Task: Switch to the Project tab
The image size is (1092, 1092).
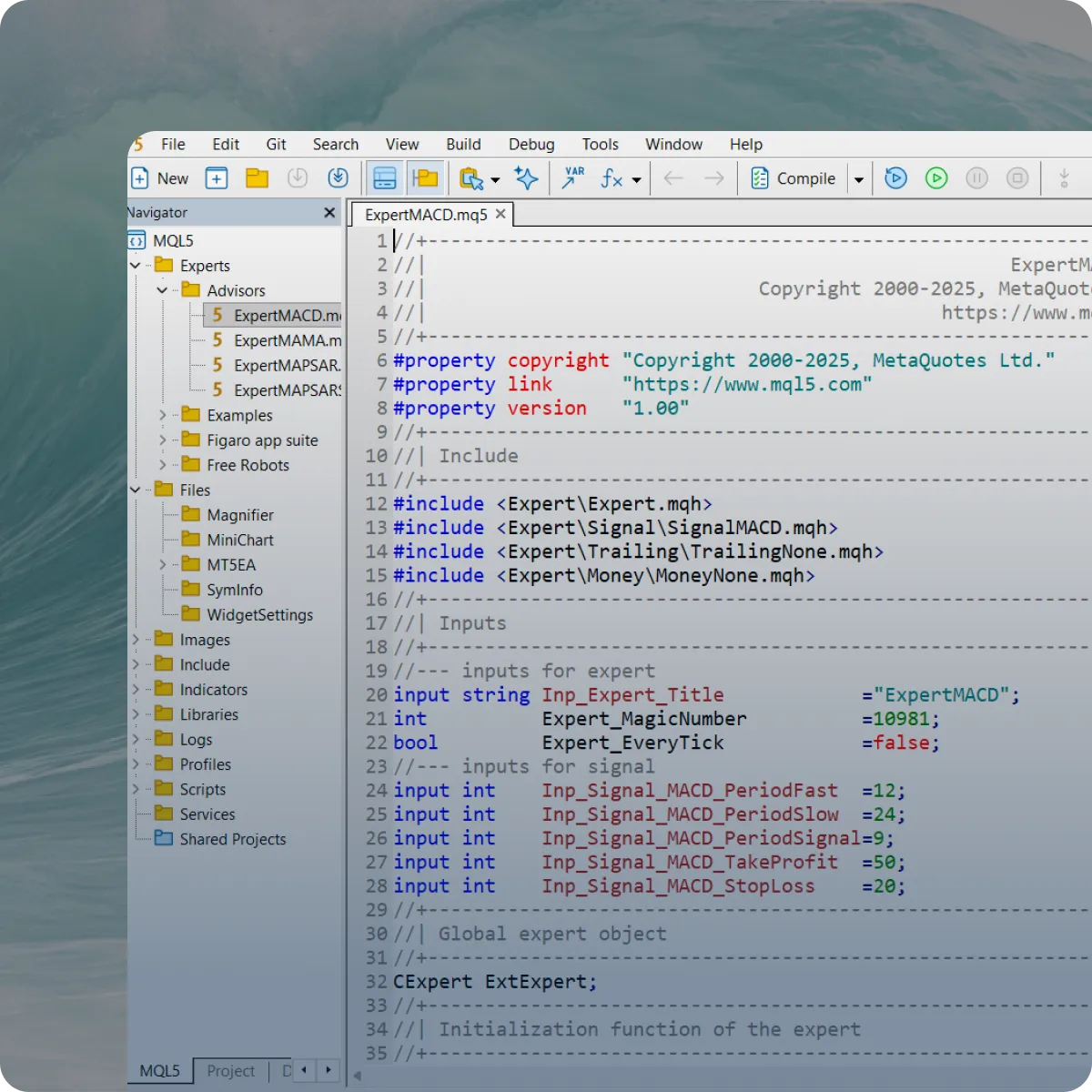Action: tap(230, 1071)
